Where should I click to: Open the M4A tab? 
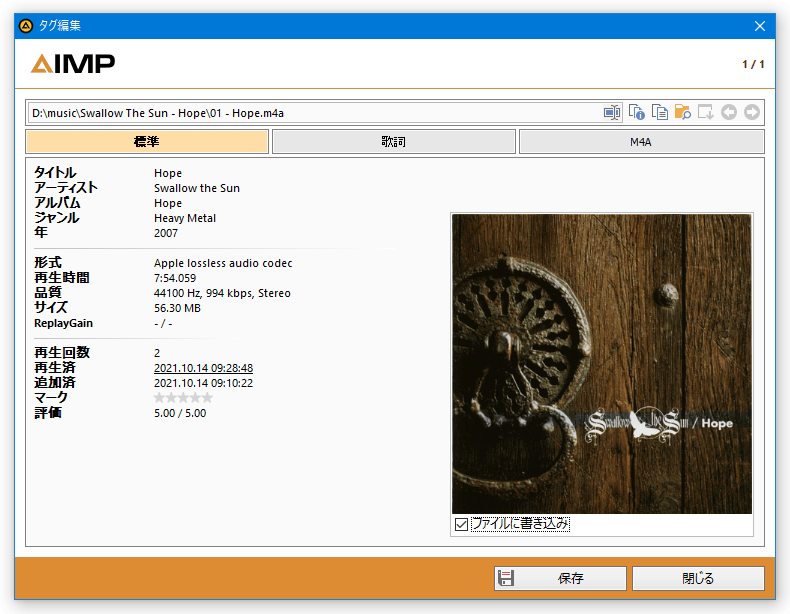click(641, 142)
